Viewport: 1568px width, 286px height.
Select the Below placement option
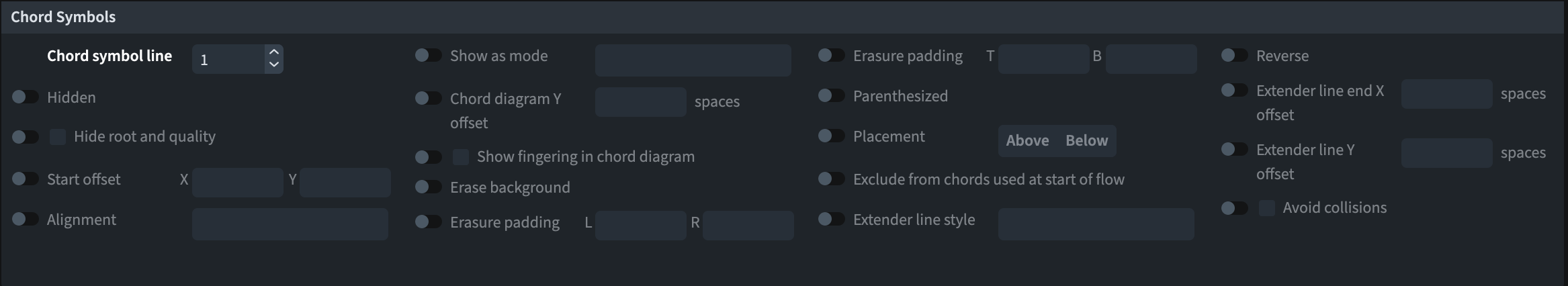click(x=1086, y=141)
